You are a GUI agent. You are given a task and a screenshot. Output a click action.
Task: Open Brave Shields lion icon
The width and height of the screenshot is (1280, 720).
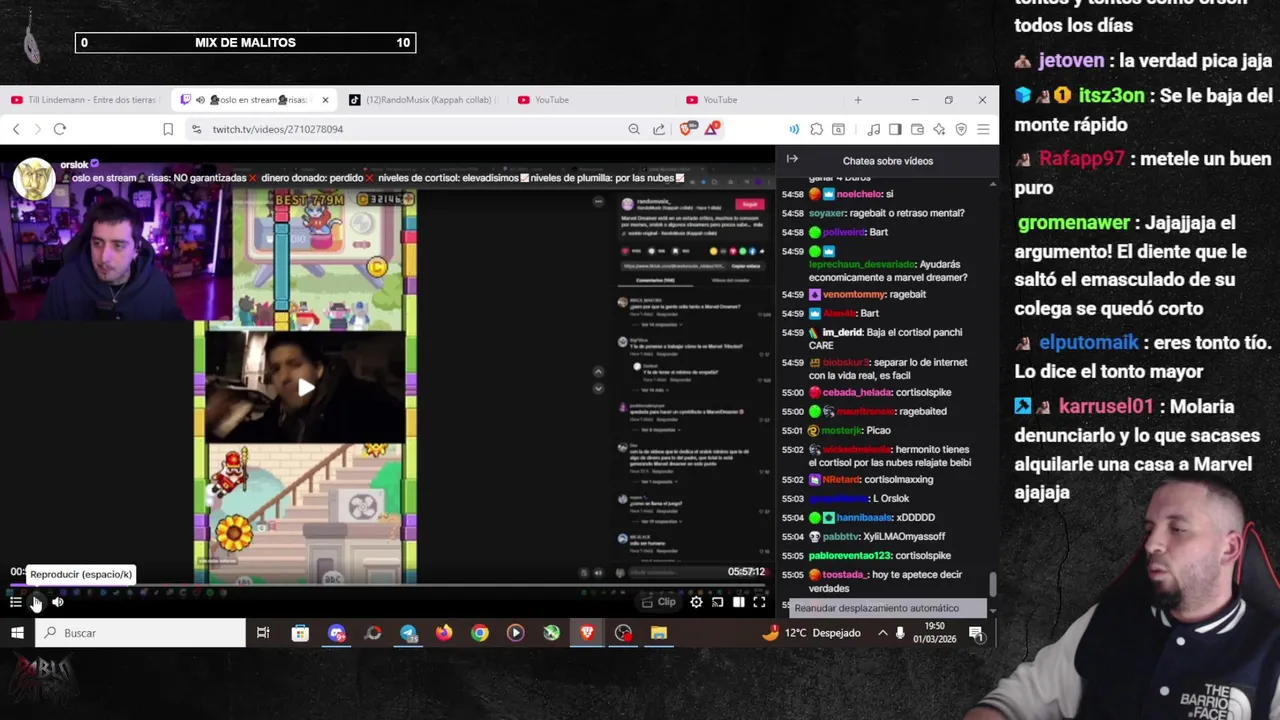(687, 129)
